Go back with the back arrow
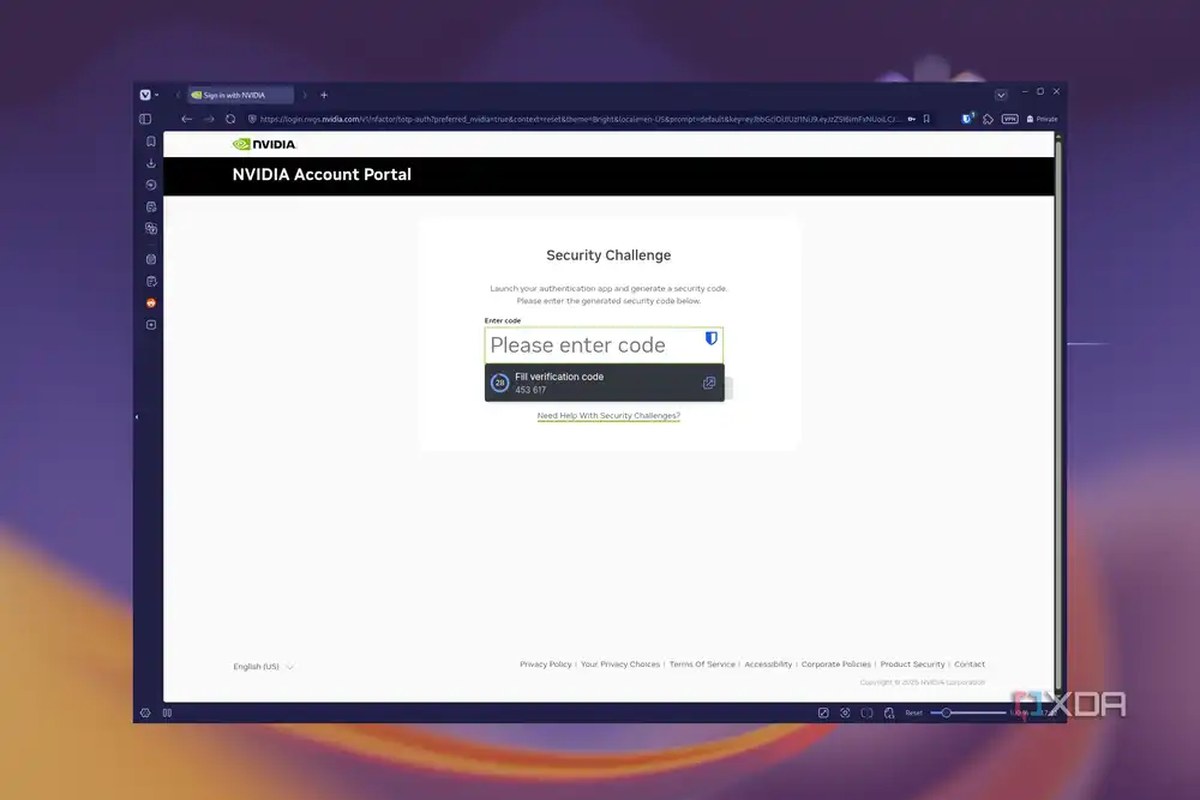 pos(186,119)
